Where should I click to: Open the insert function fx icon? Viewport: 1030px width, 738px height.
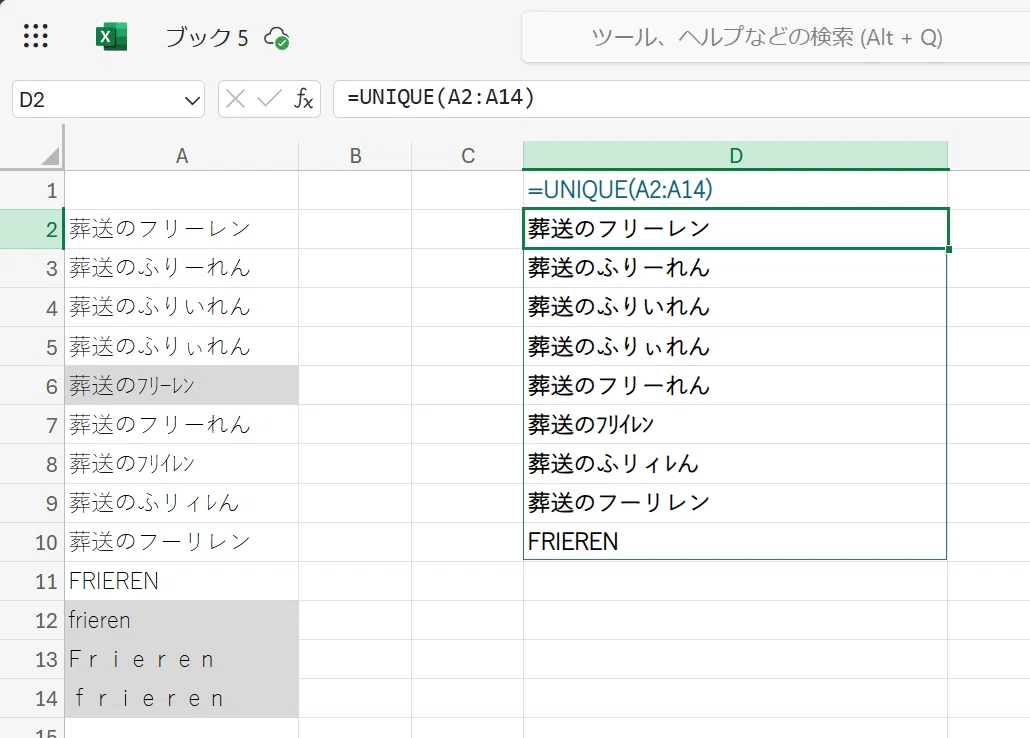point(303,99)
